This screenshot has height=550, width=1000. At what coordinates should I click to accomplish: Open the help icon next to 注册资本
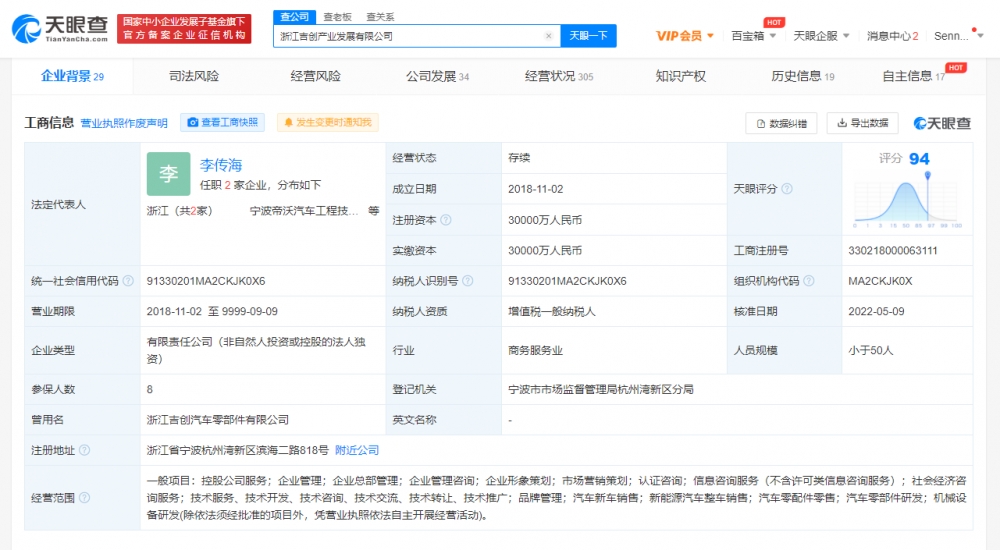click(446, 220)
